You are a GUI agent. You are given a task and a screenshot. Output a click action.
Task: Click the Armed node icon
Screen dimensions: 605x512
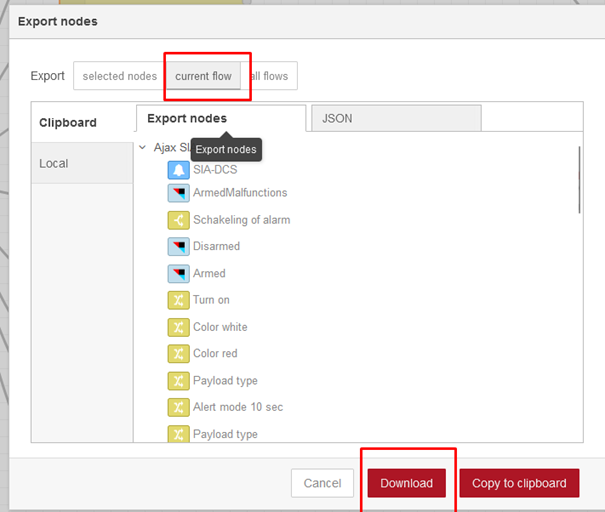(177, 273)
